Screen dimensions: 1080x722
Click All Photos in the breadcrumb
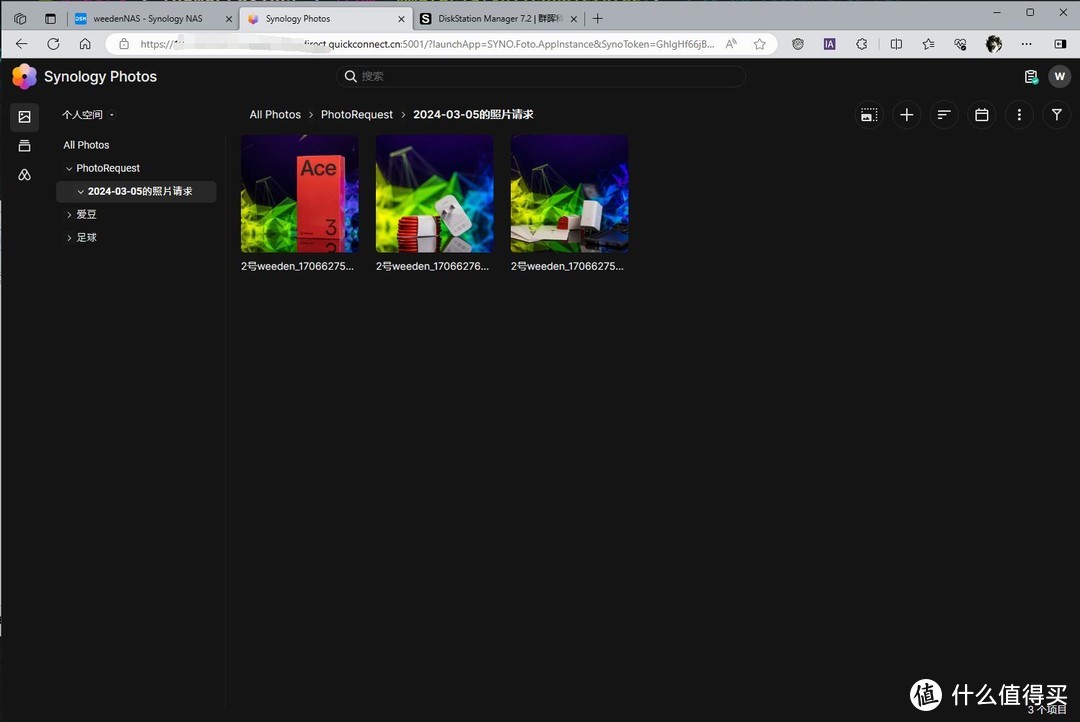[x=275, y=114]
